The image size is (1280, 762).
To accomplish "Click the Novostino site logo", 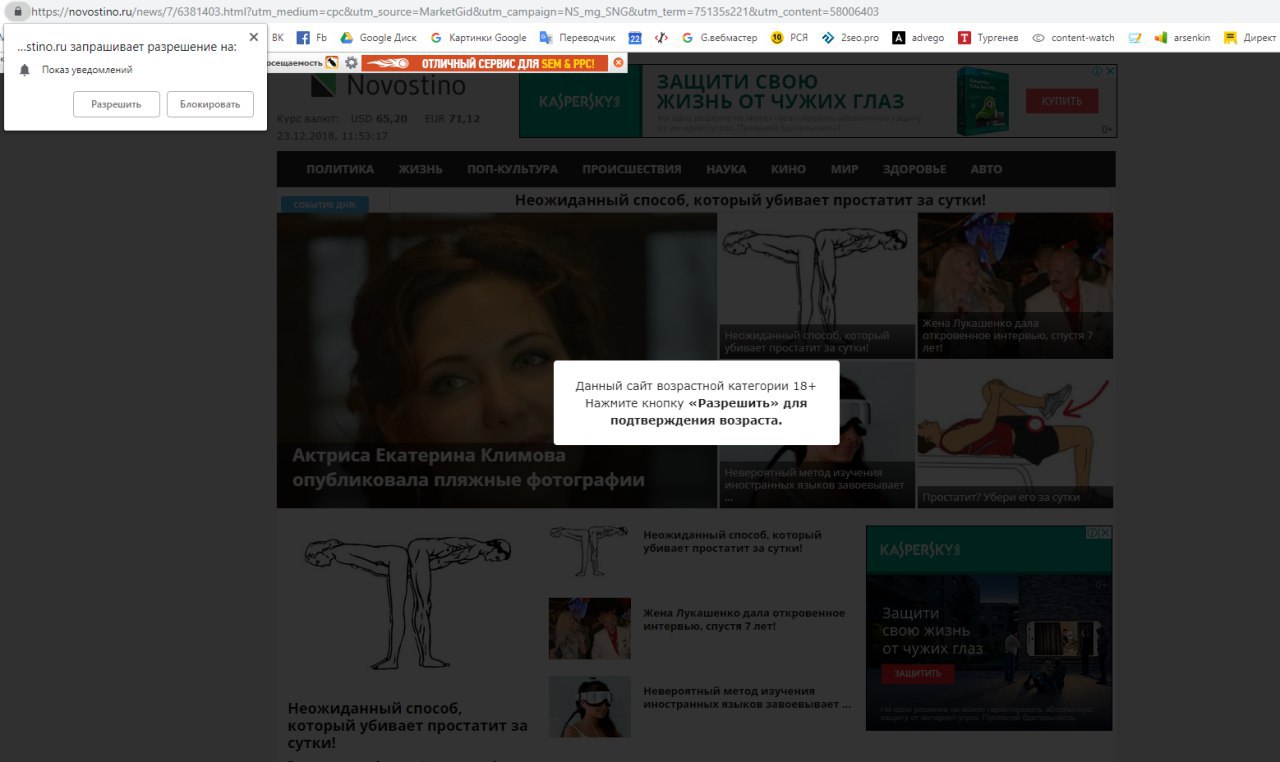I will (x=387, y=87).
